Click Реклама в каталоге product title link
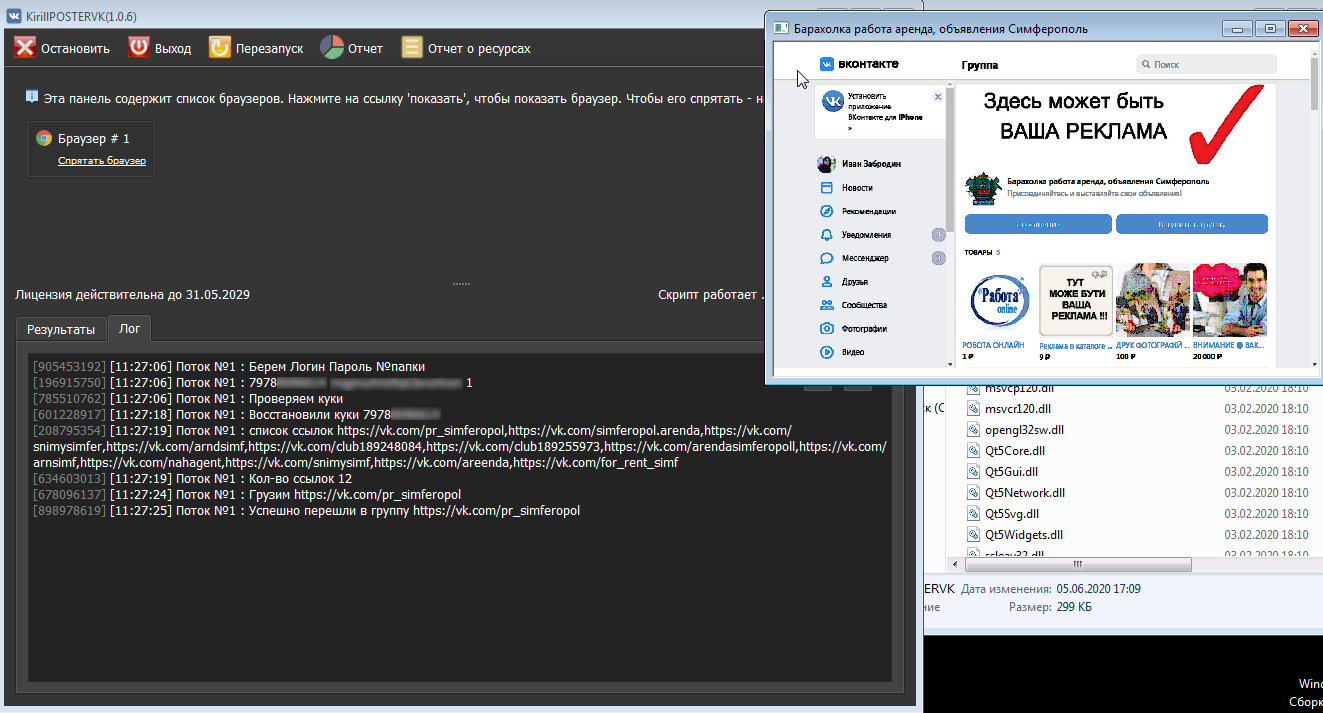1323x713 pixels. (x=1074, y=345)
